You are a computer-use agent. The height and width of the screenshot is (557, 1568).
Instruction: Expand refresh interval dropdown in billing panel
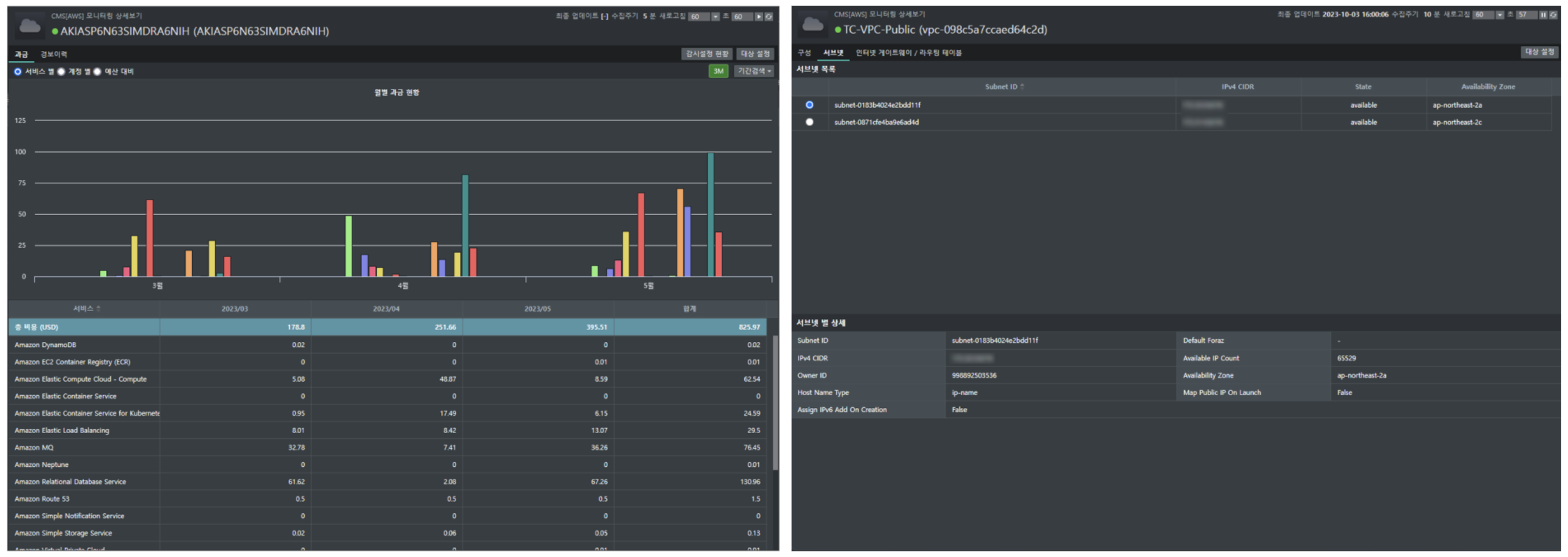(715, 16)
